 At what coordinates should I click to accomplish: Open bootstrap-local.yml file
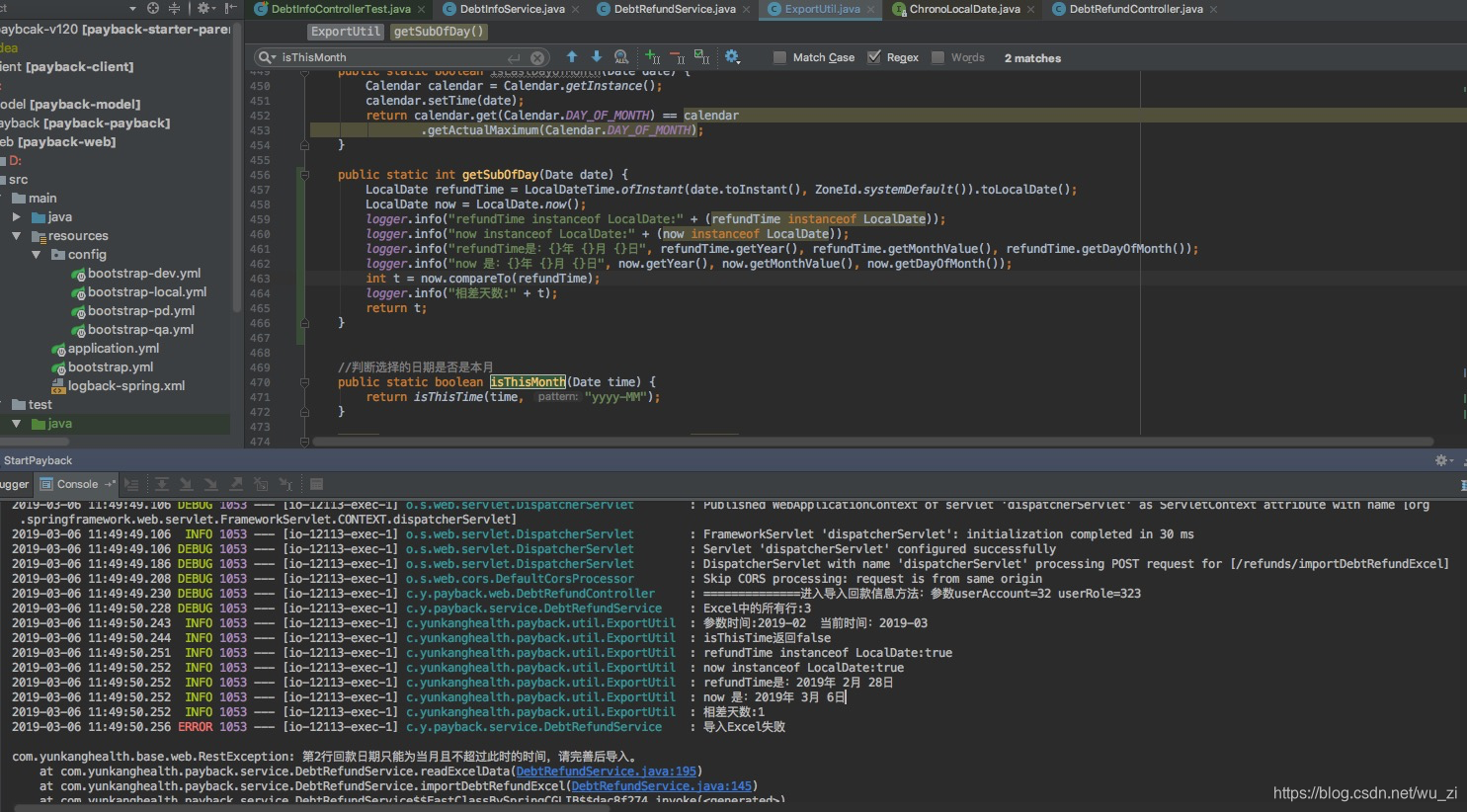147,292
